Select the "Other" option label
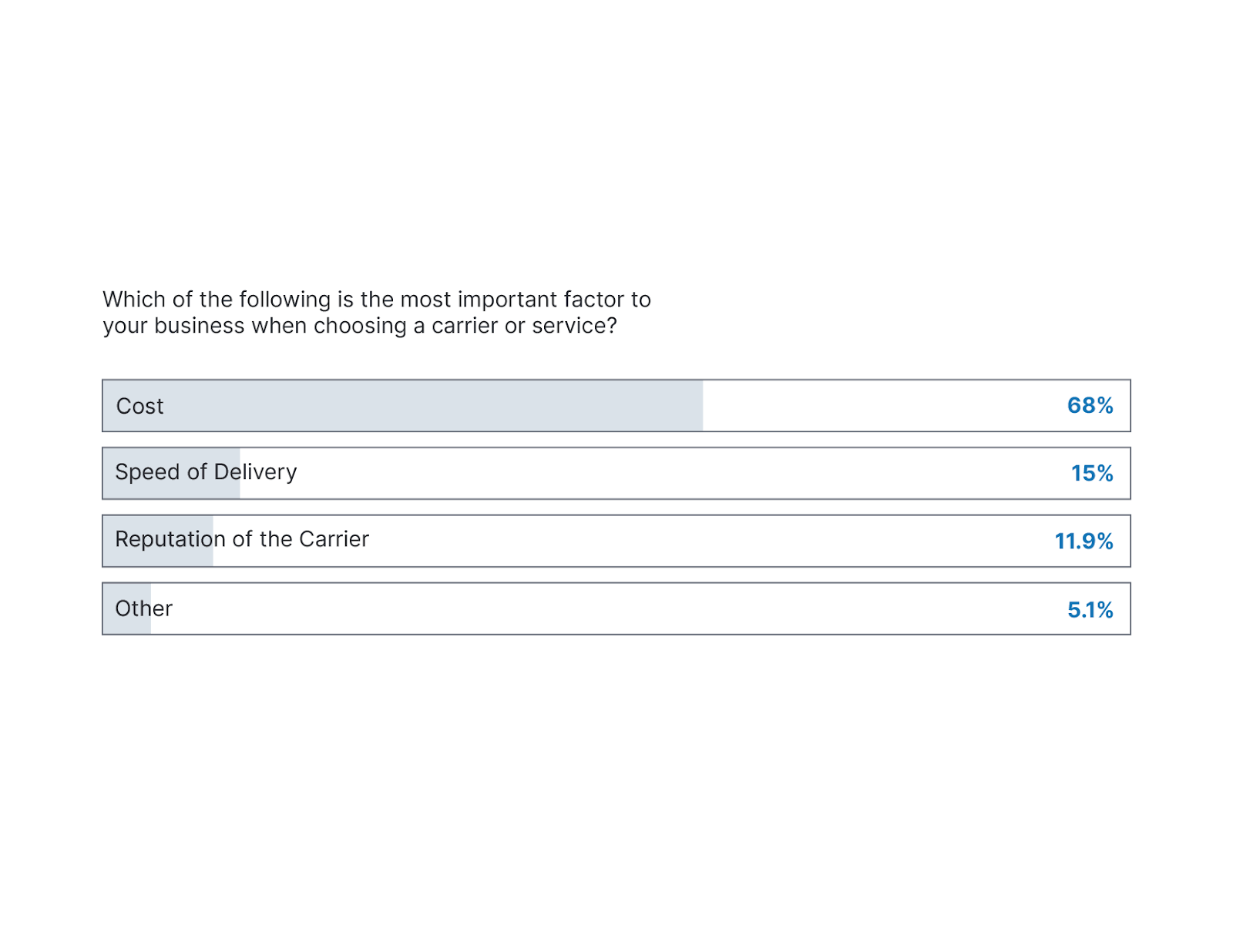The width and height of the screenshot is (1233, 952). pyautogui.click(x=144, y=608)
